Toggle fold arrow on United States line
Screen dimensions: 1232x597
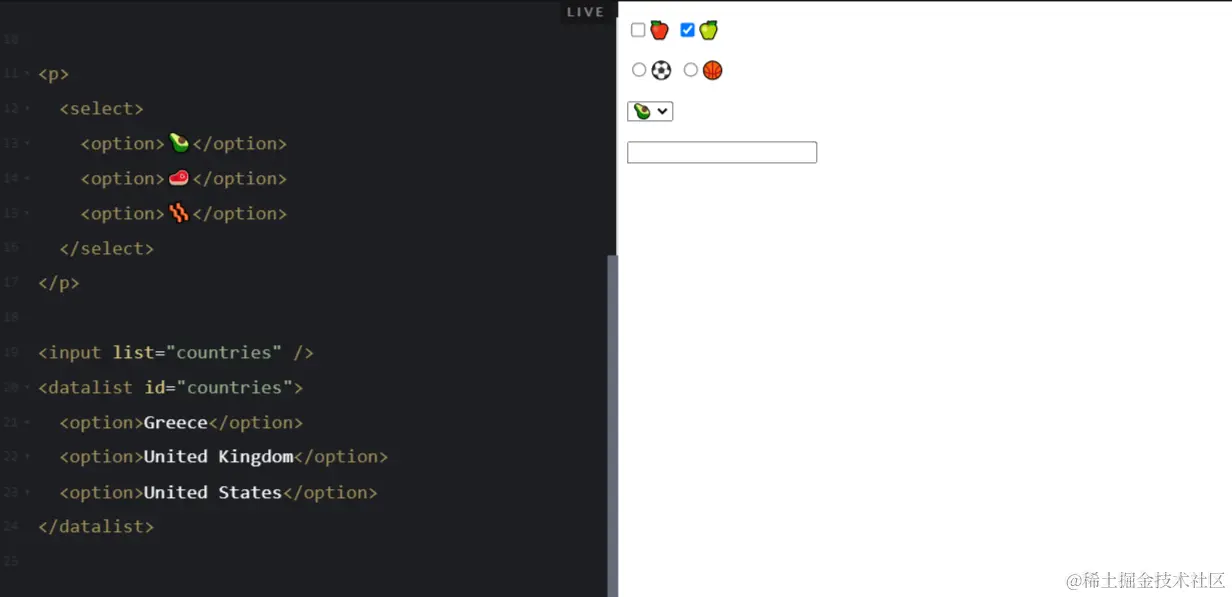click(x=27, y=493)
